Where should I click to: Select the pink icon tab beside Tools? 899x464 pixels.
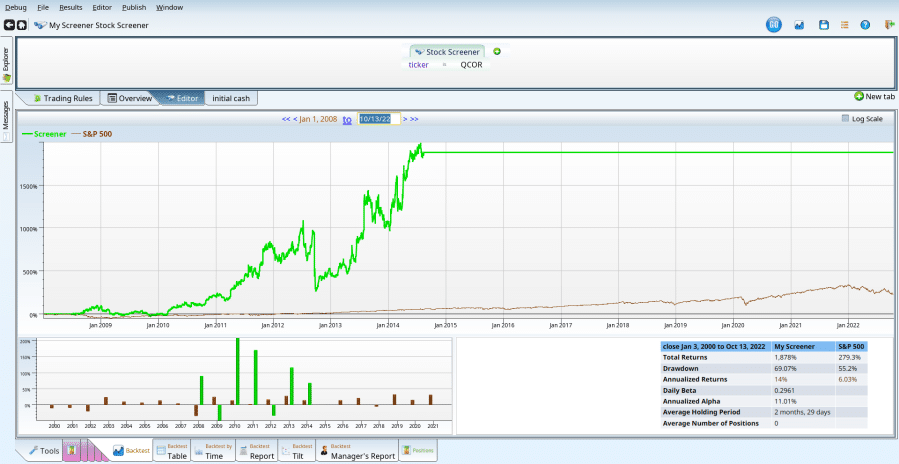(73, 451)
